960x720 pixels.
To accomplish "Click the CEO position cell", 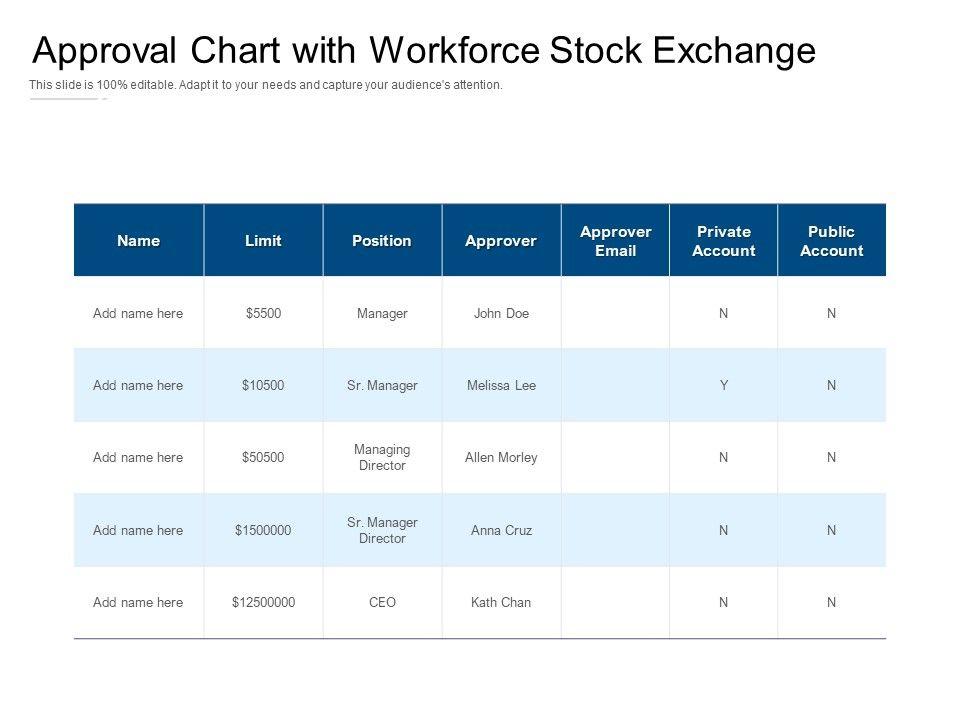I will point(382,602).
